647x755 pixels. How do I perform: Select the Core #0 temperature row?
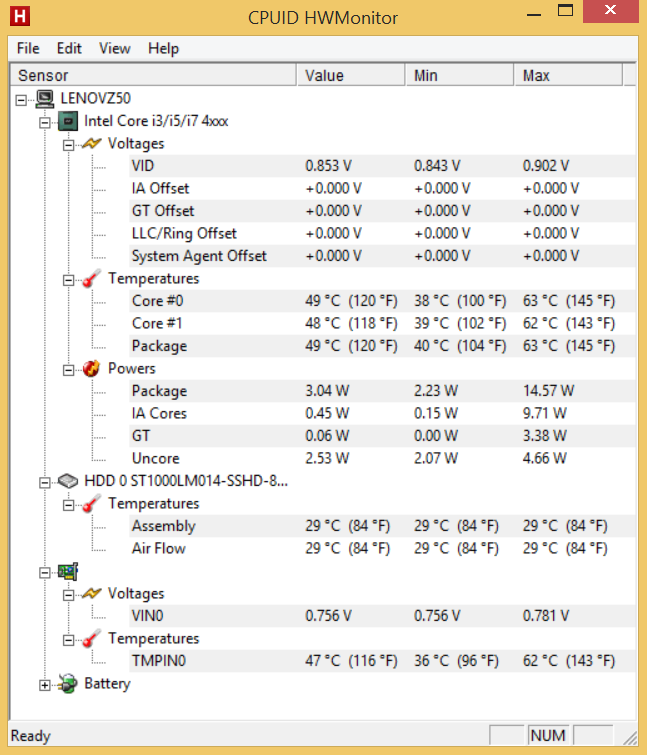pyautogui.click(x=157, y=301)
